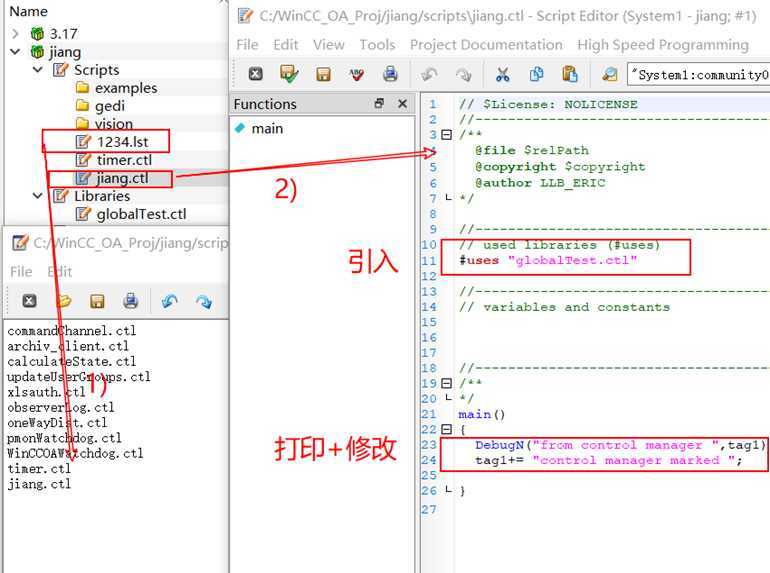
Task: Click main in the Functions list
Action: click(267, 129)
